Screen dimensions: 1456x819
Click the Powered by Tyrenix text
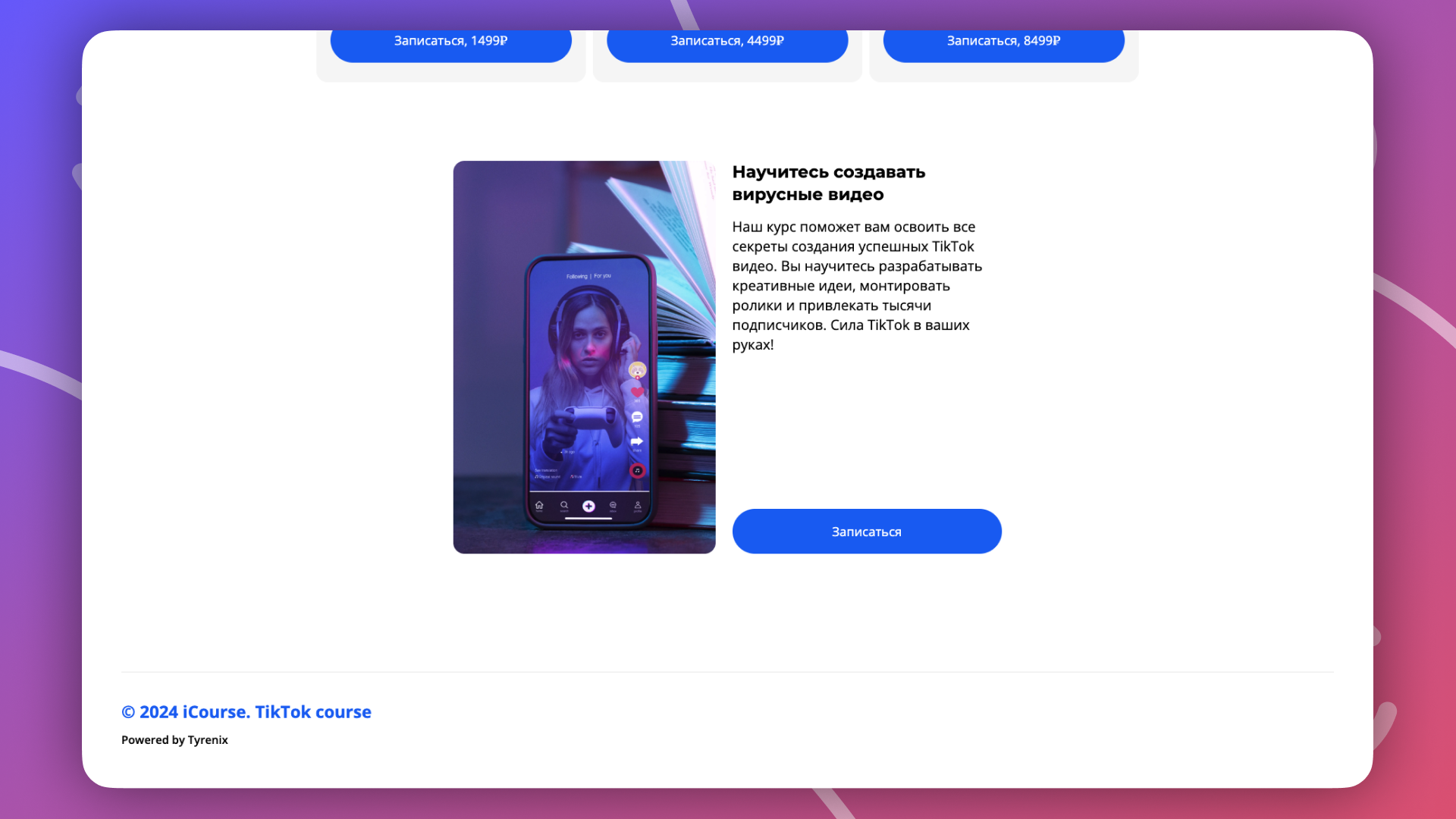click(174, 740)
